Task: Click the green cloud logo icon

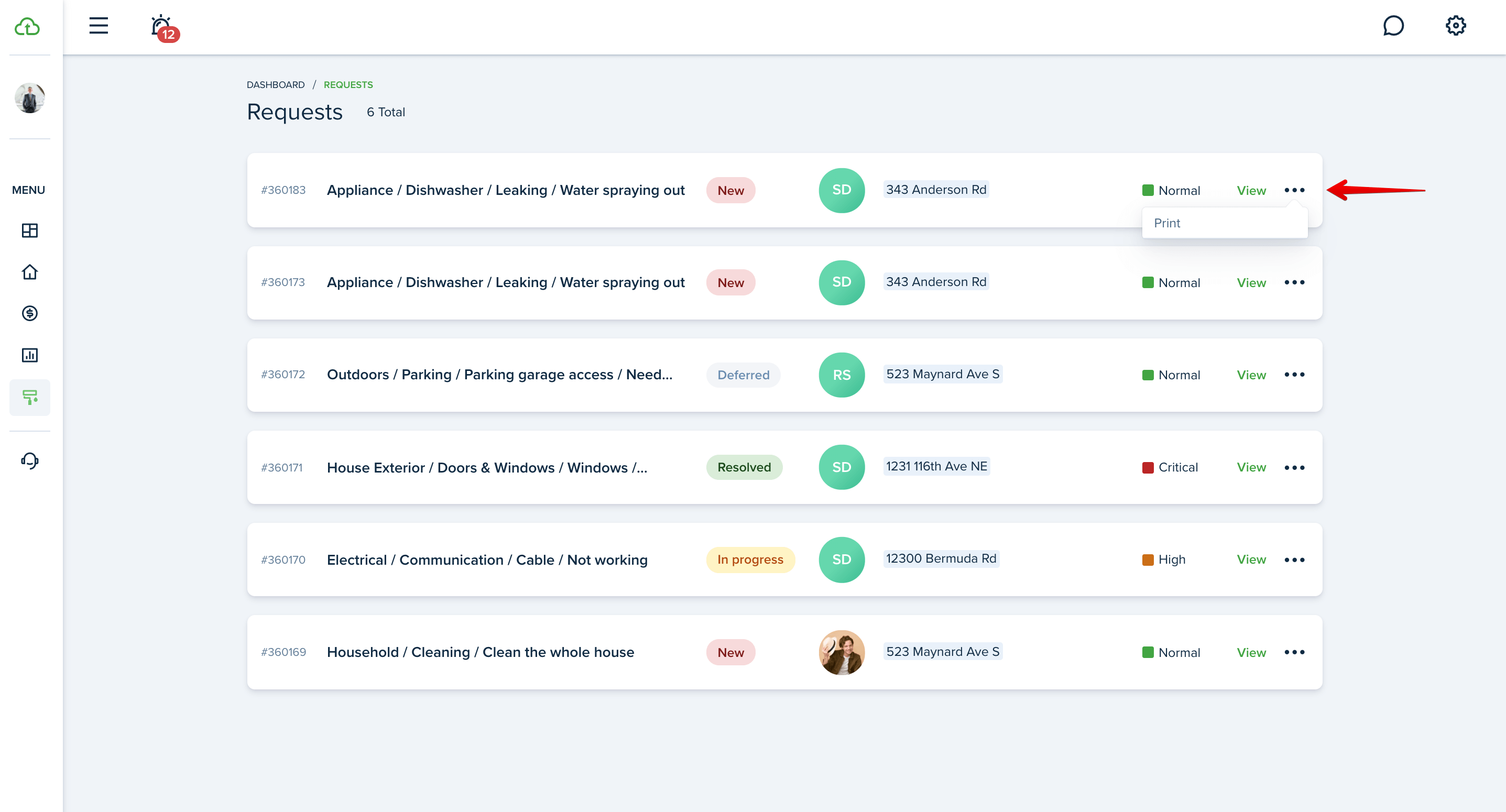Action: (27, 26)
